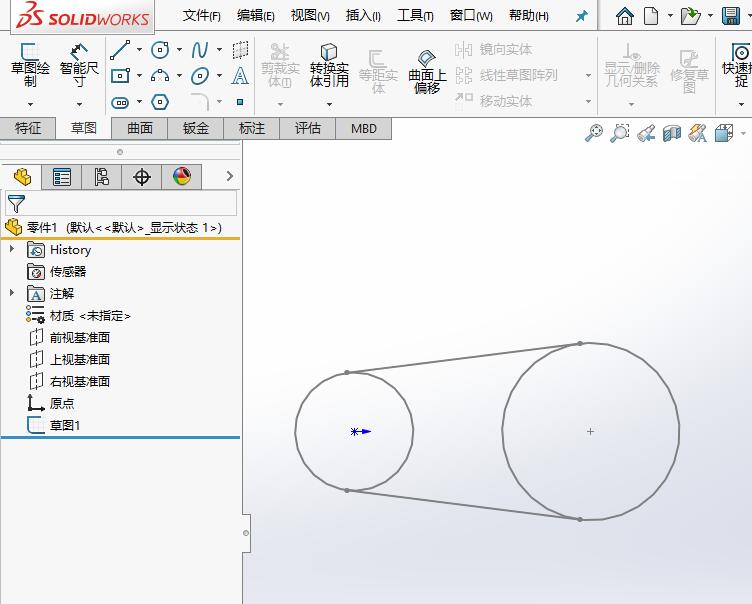
Task: Switch to the 标注 tab
Action: click(x=252, y=129)
